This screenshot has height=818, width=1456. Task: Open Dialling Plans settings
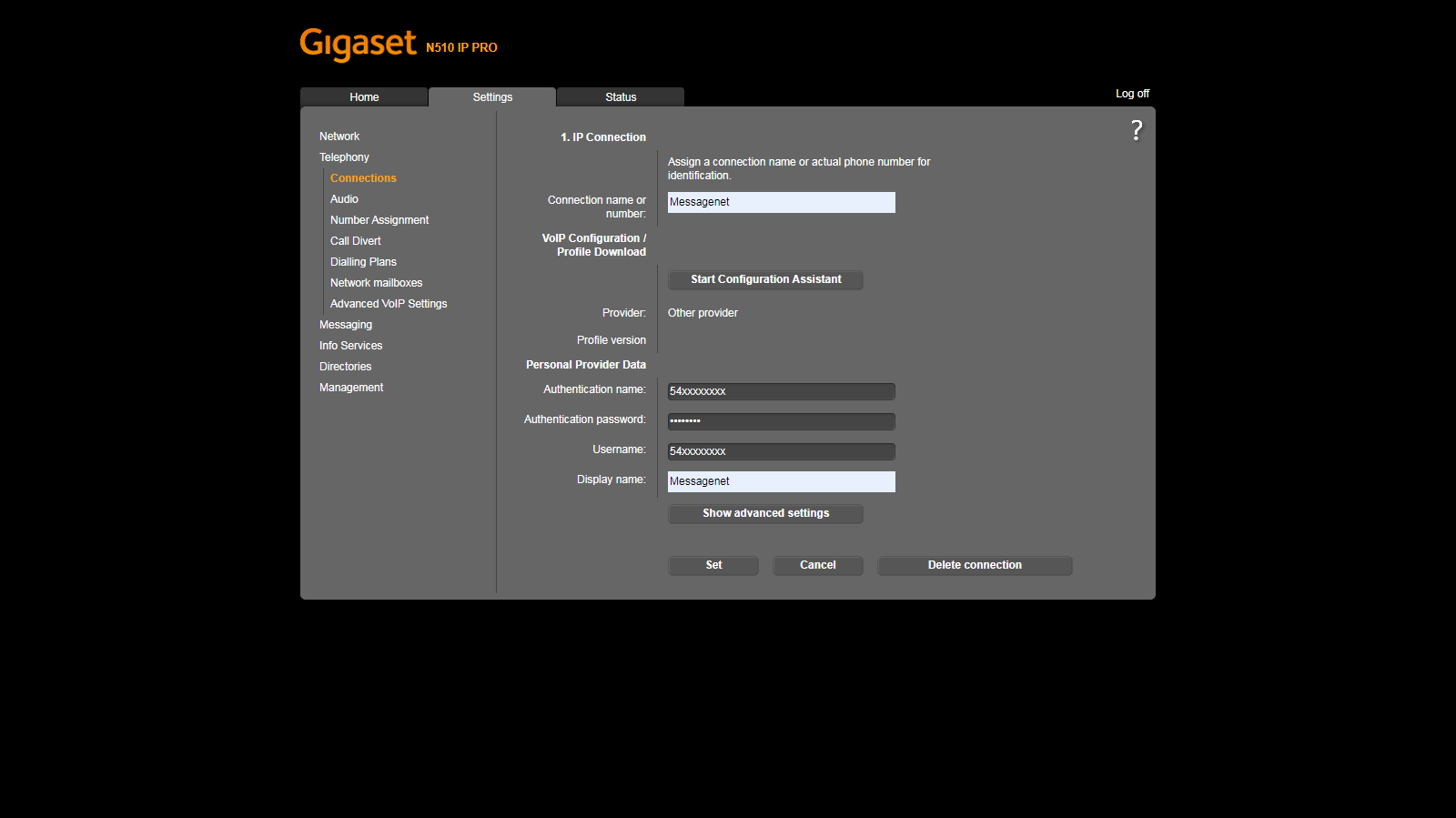coord(363,262)
